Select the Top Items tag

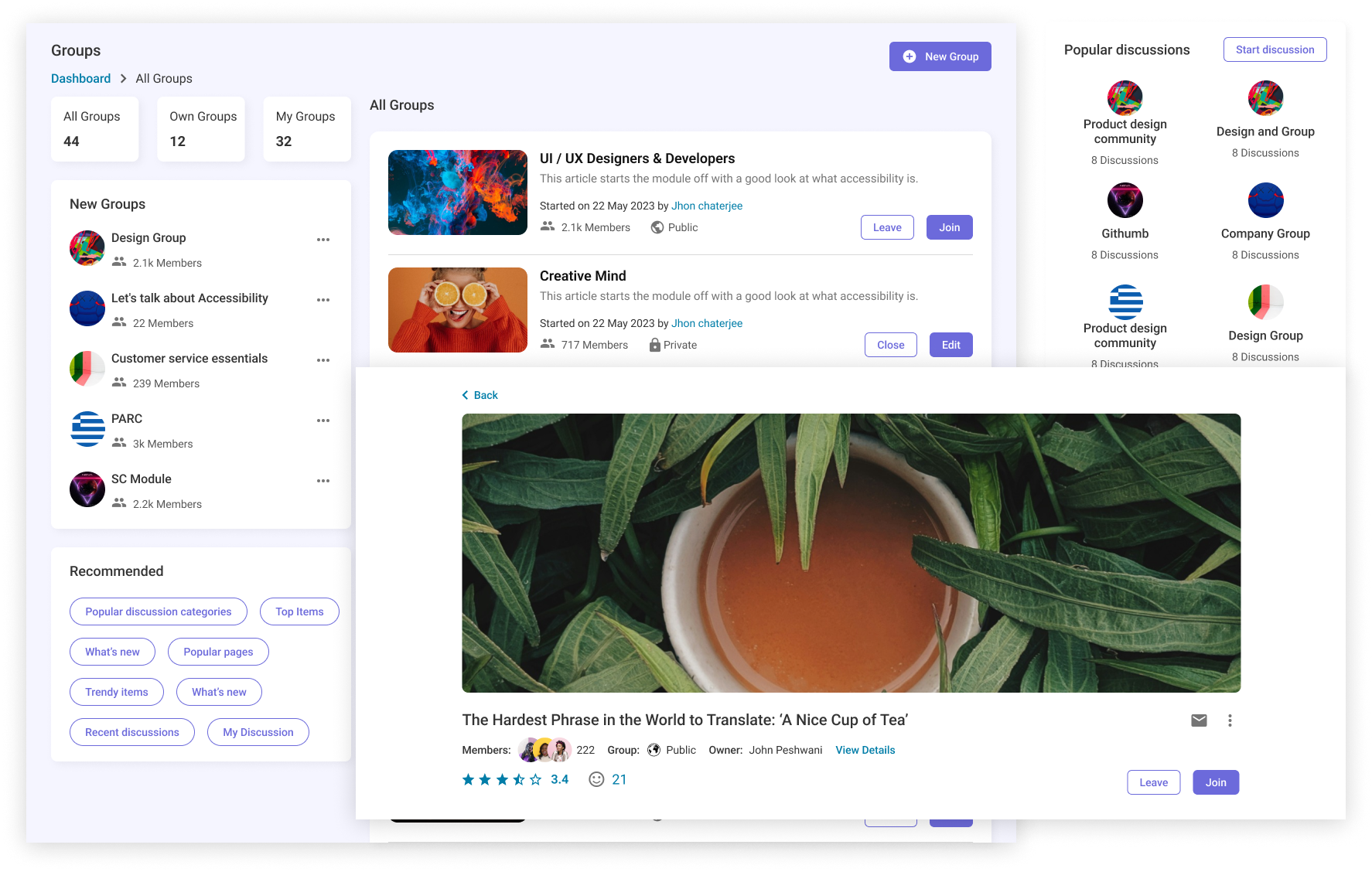click(299, 611)
